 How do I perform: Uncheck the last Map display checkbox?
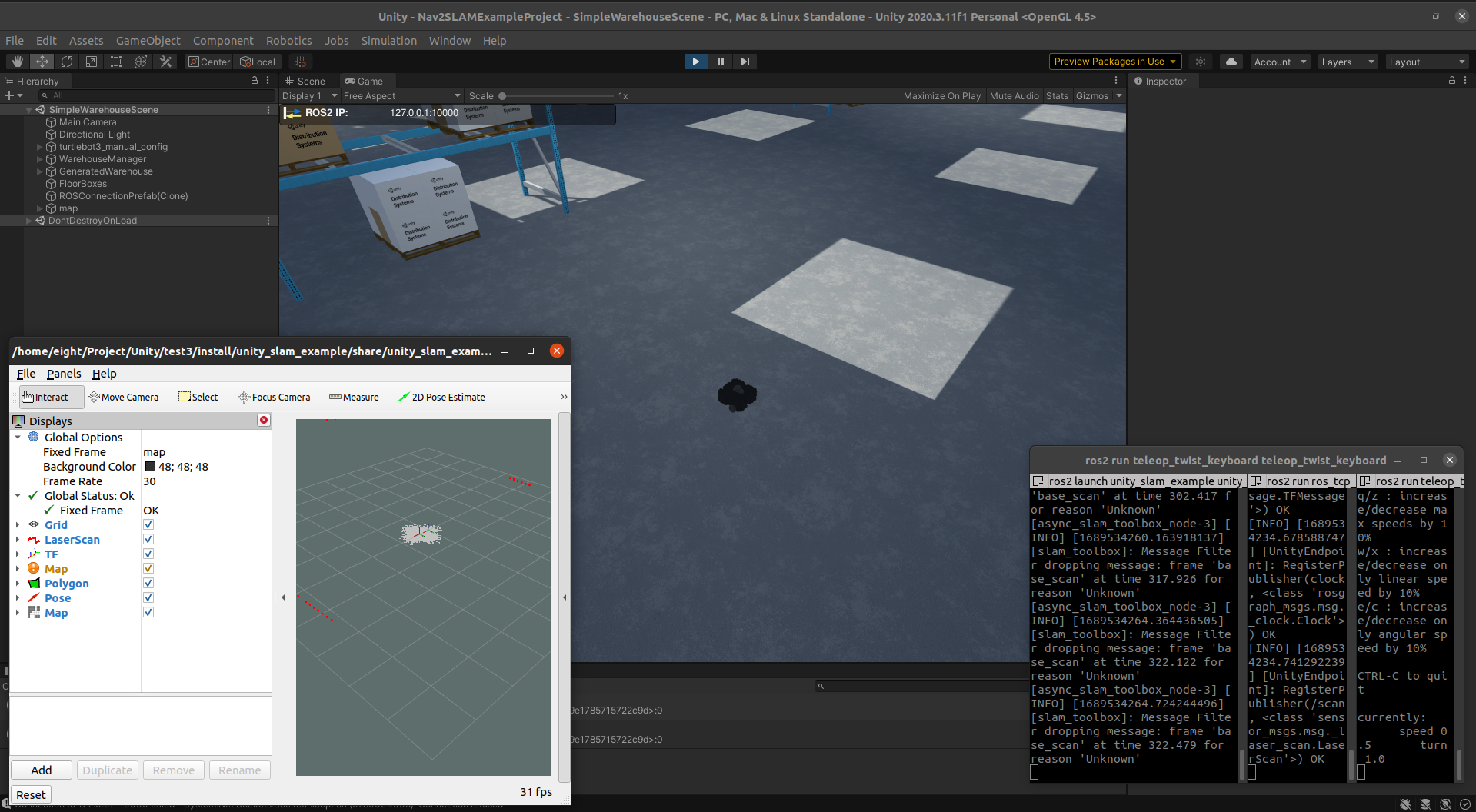pos(148,612)
